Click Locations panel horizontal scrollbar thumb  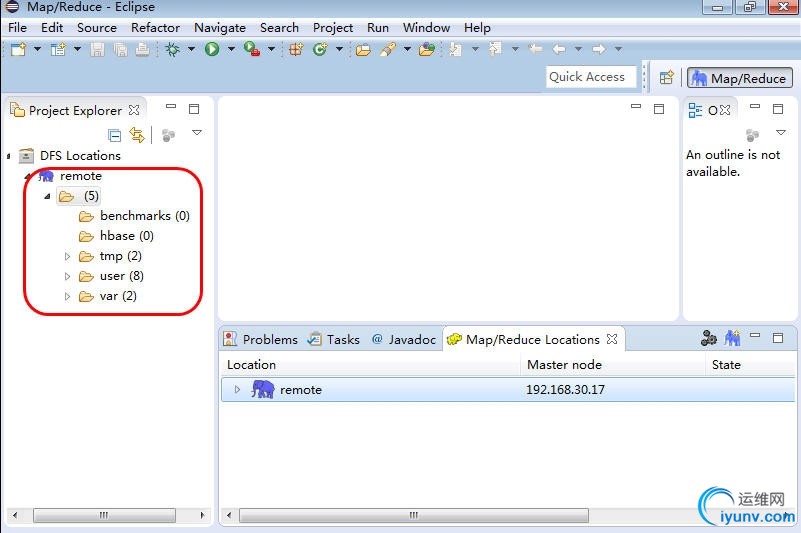click(x=414, y=515)
